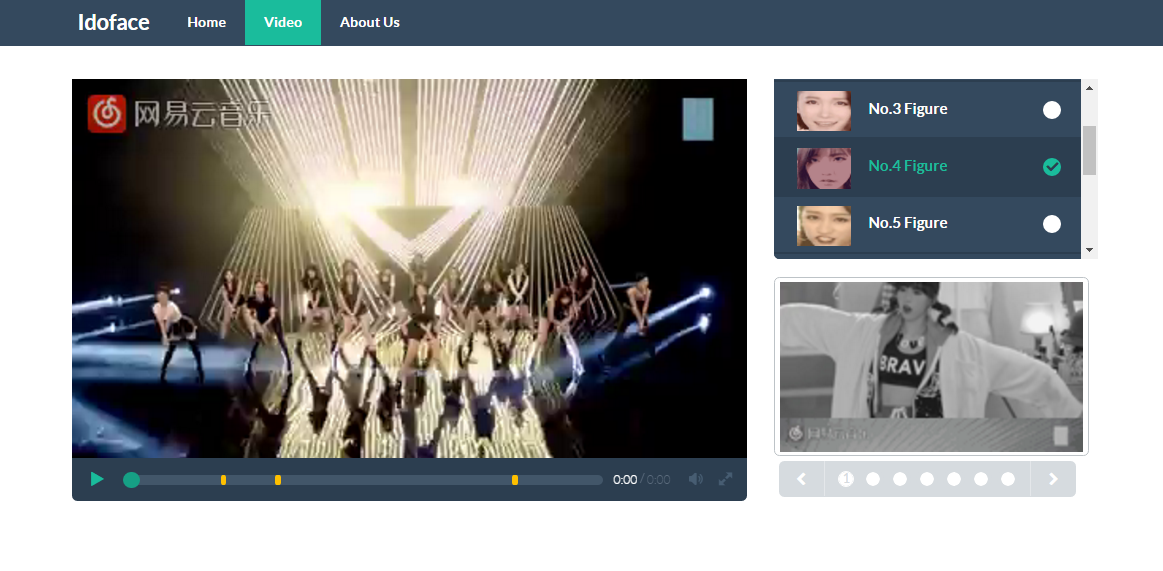The width and height of the screenshot is (1163, 571).
Task: Select the seventh carousel page dot
Action: tap(1008, 479)
